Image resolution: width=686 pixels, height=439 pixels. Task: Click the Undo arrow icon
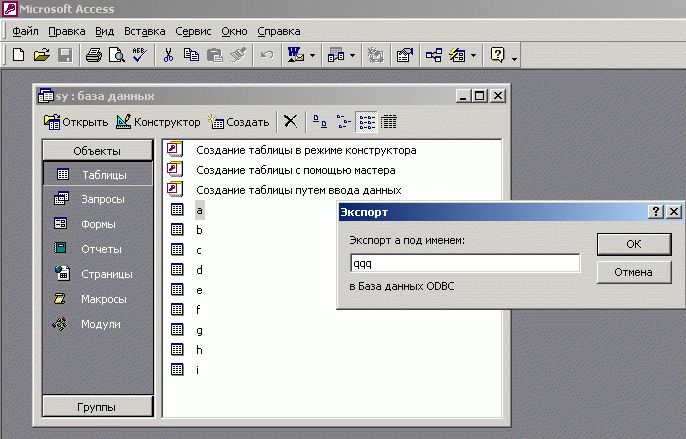click(x=266, y=55)
